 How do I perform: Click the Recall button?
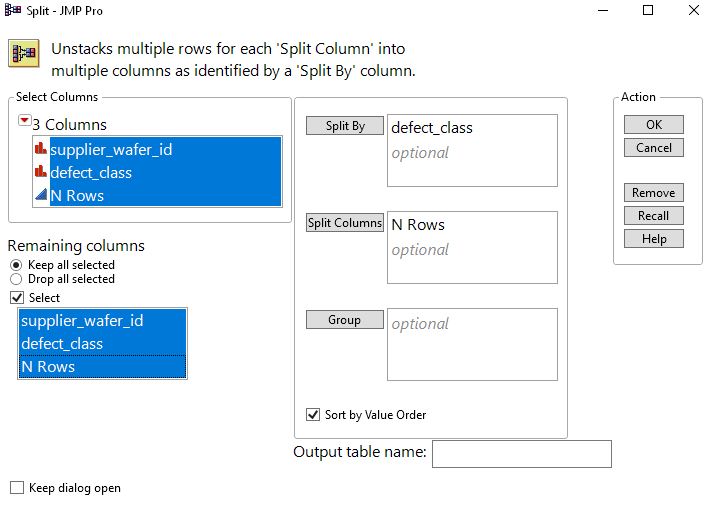[x=654, y=216]
